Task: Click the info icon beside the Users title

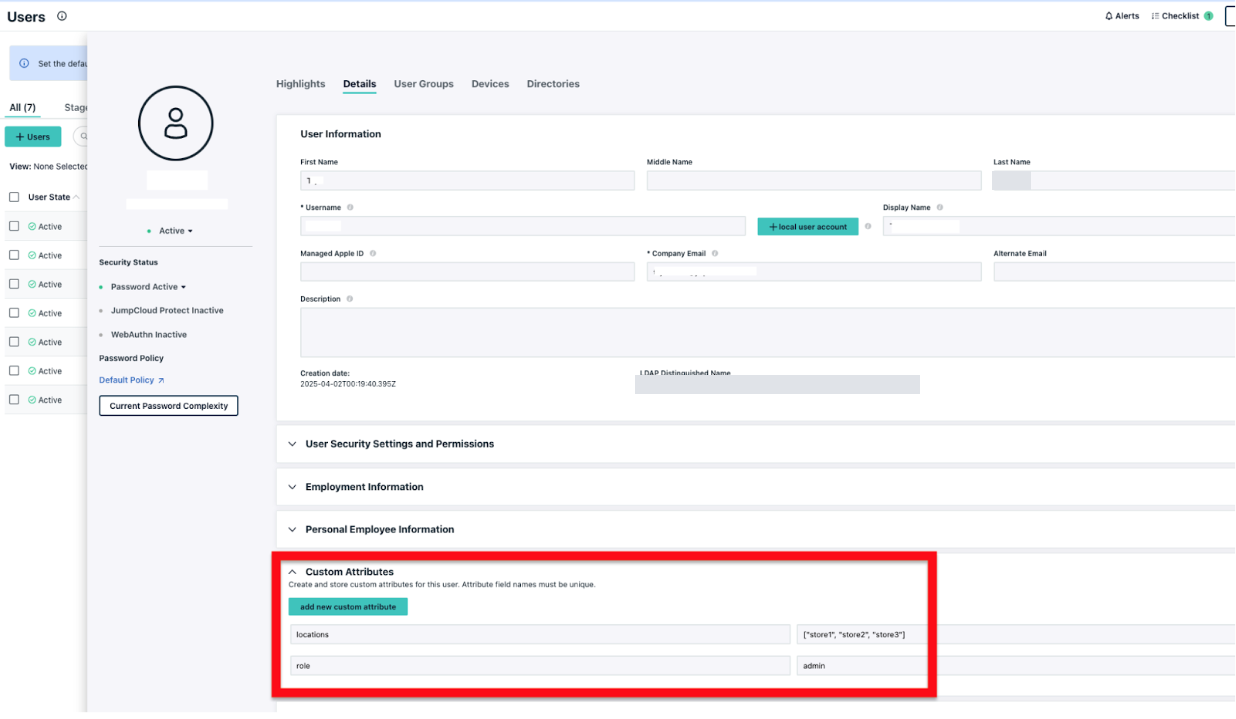Action: pyautogui.click(x=62, y=16)
